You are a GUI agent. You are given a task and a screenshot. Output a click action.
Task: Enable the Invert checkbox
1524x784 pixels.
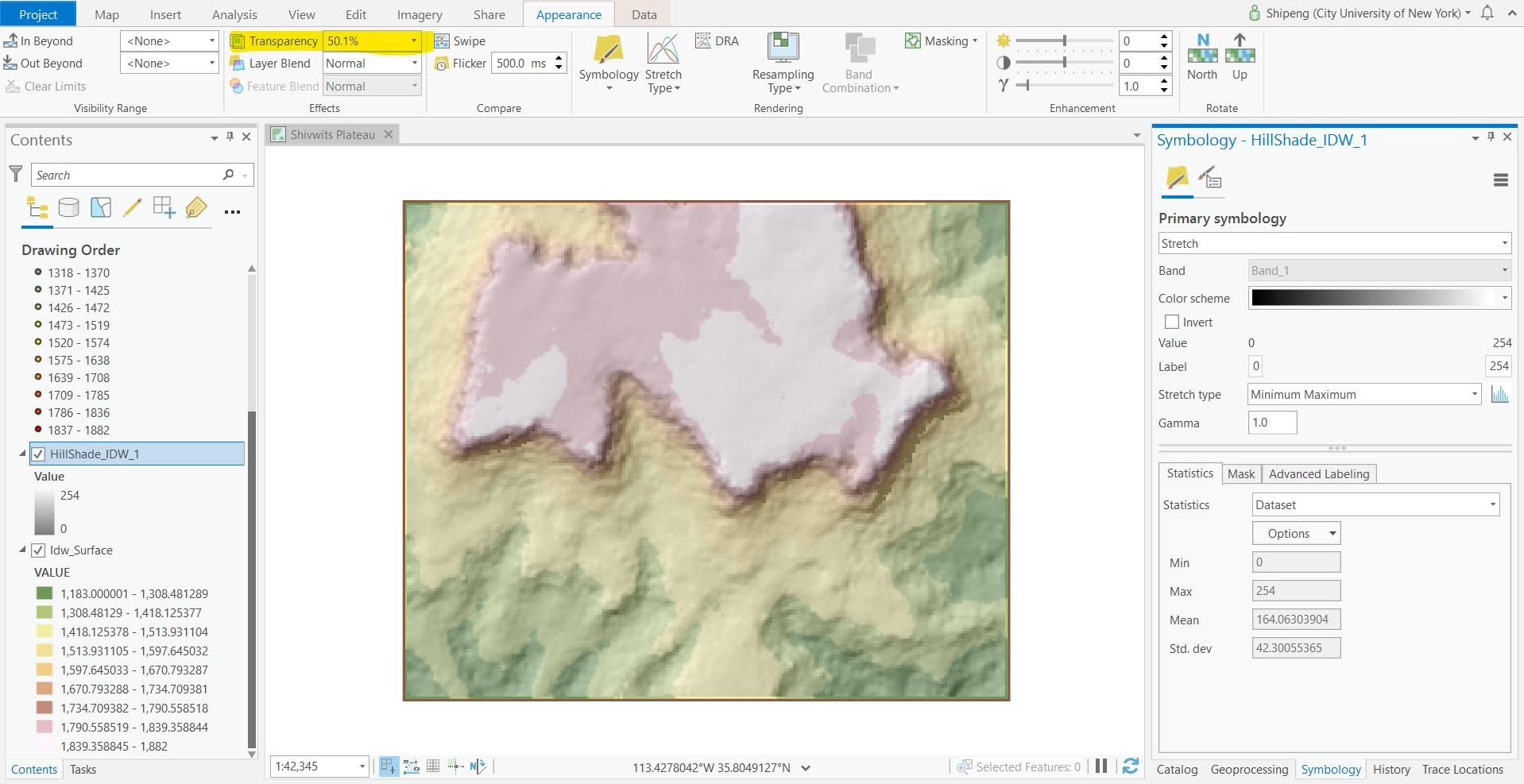(1172, 322)
